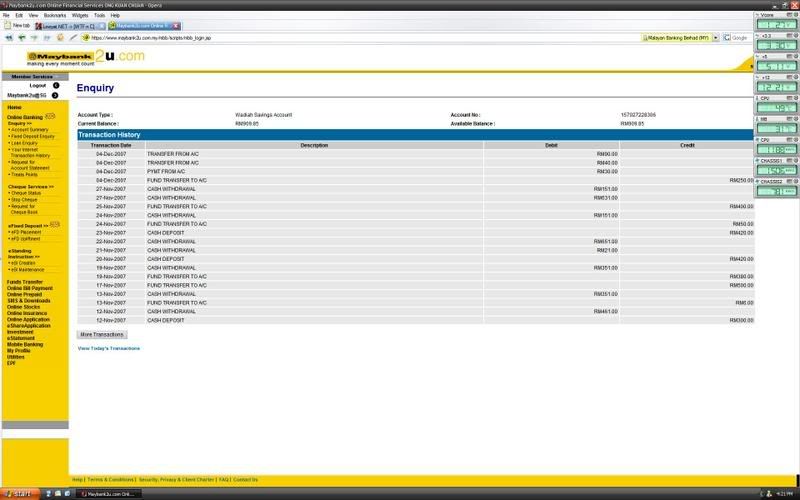Open the Account Summary link
This screenshot has height=500, width=800.
29,130
